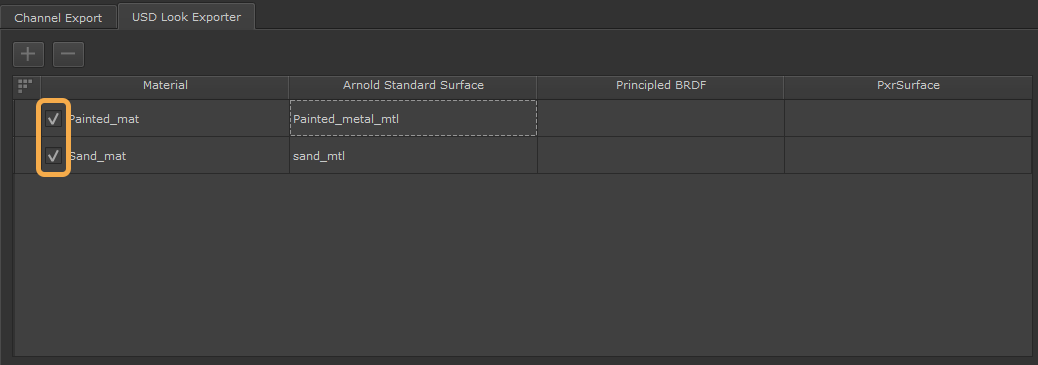This screenshot has height=365, width=1038.
Task: Toggle the Painted_mat checkbox
Action: [x=54, y=119]
